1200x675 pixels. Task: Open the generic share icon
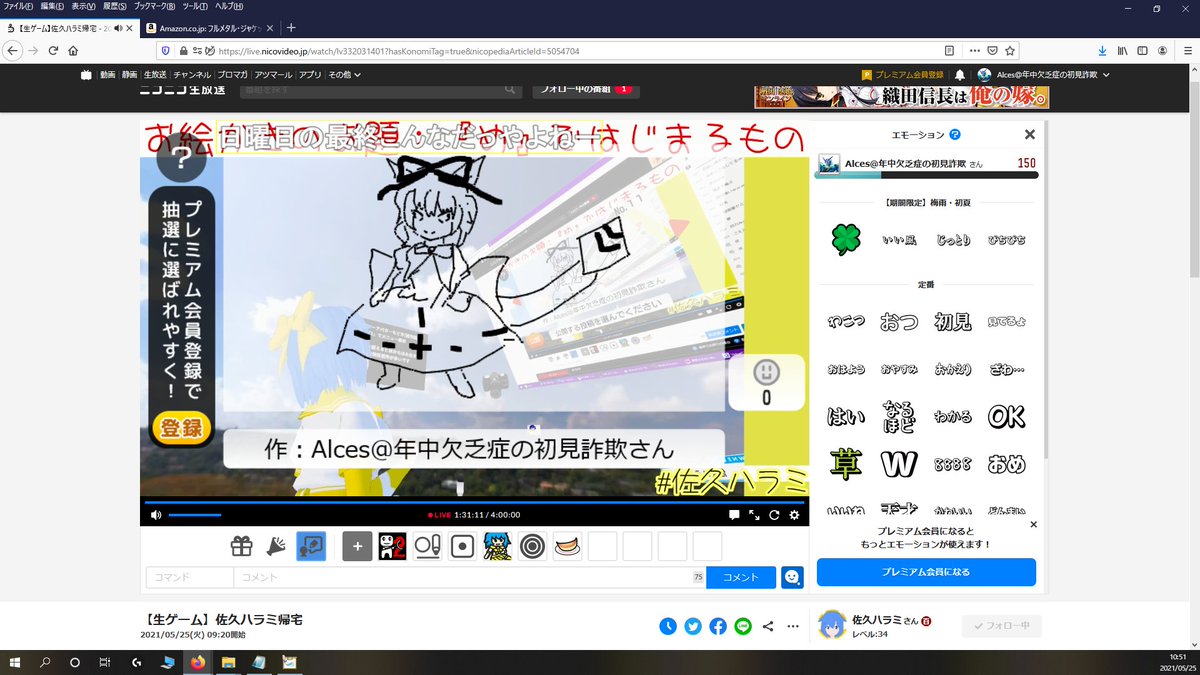click(x=768, y=626)
